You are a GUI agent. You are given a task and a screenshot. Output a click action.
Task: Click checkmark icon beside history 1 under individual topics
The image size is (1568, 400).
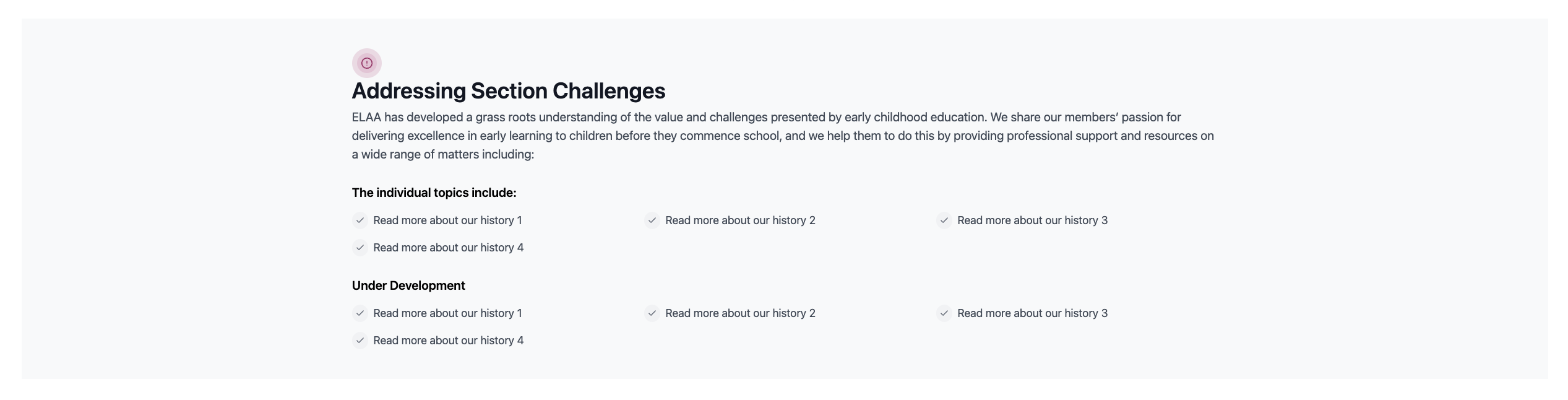tap(360, 220)
